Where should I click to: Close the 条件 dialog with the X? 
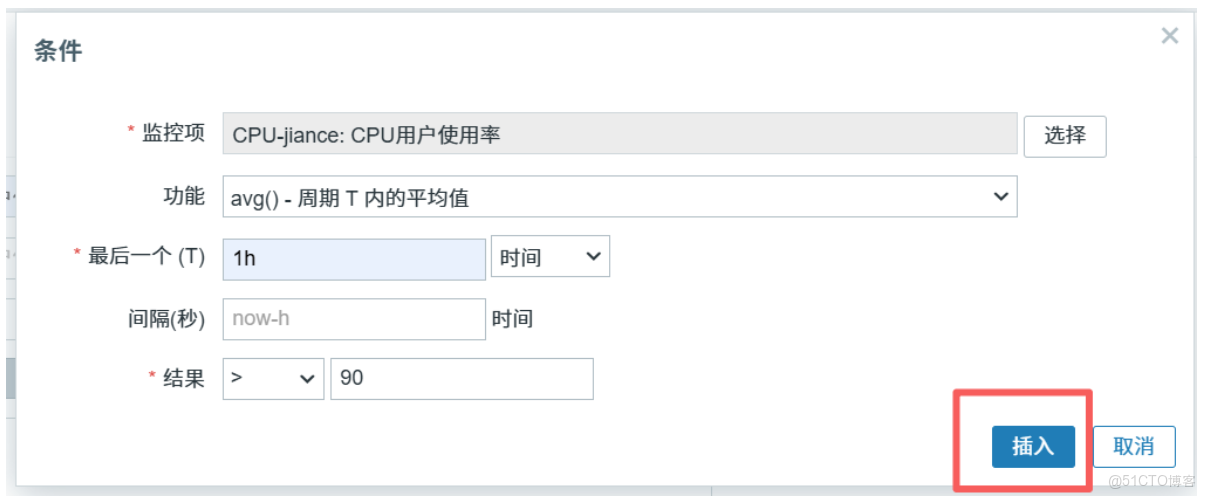tap(1169, 37)
